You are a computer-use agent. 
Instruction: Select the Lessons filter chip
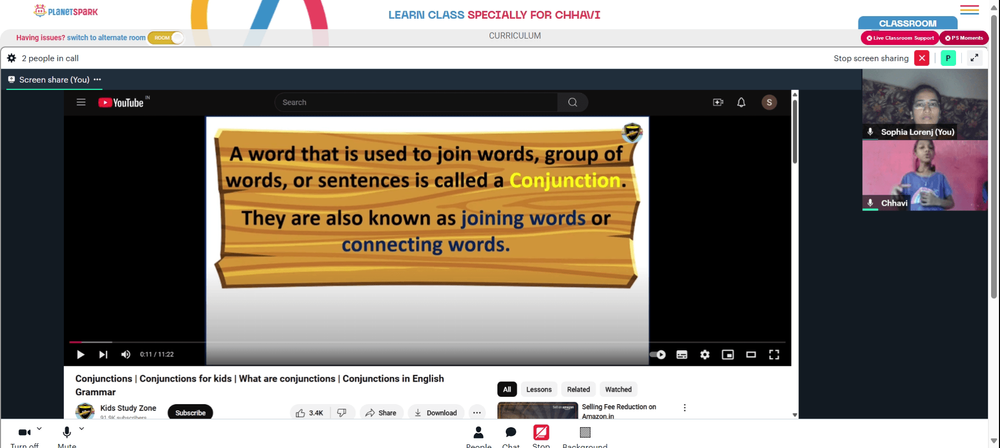pos(539,389)
